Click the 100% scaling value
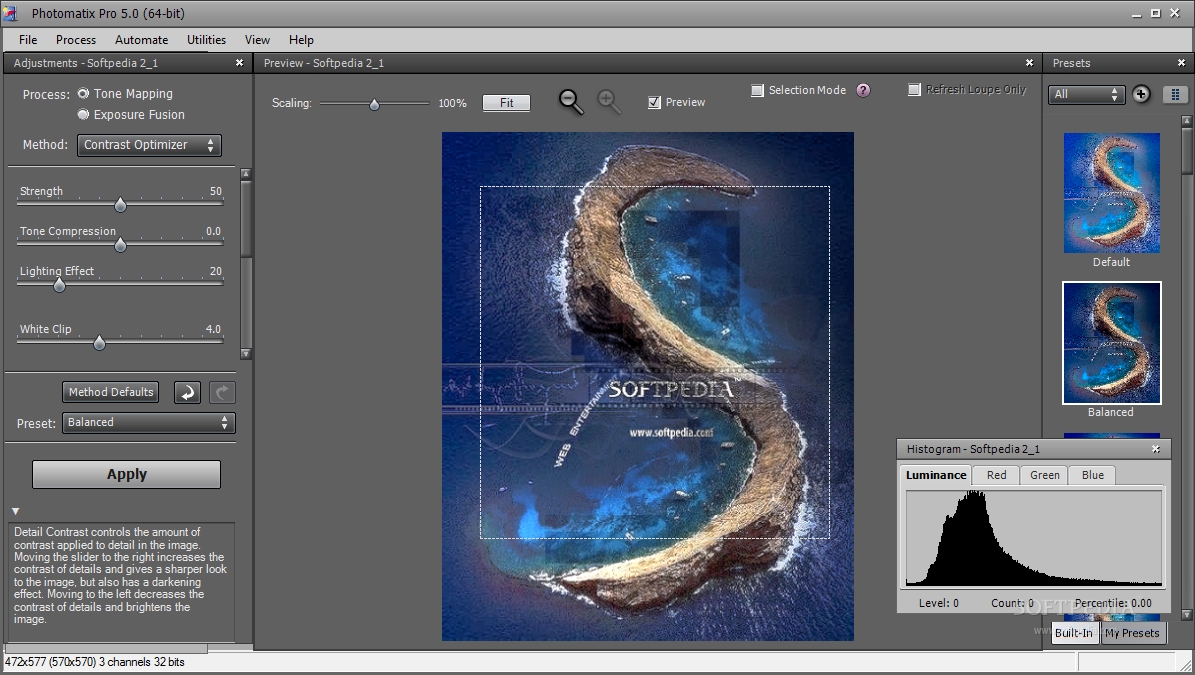 452,103
